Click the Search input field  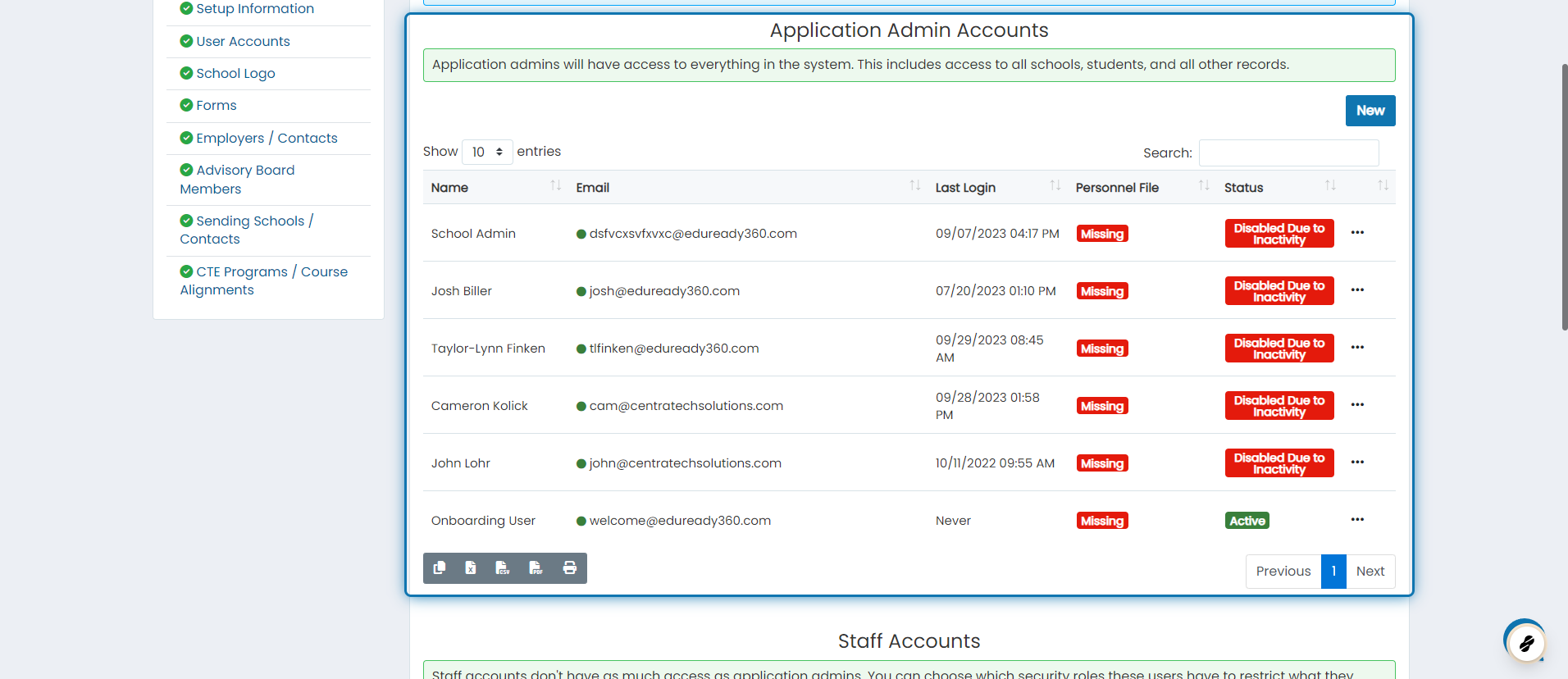click(1288, 153)
